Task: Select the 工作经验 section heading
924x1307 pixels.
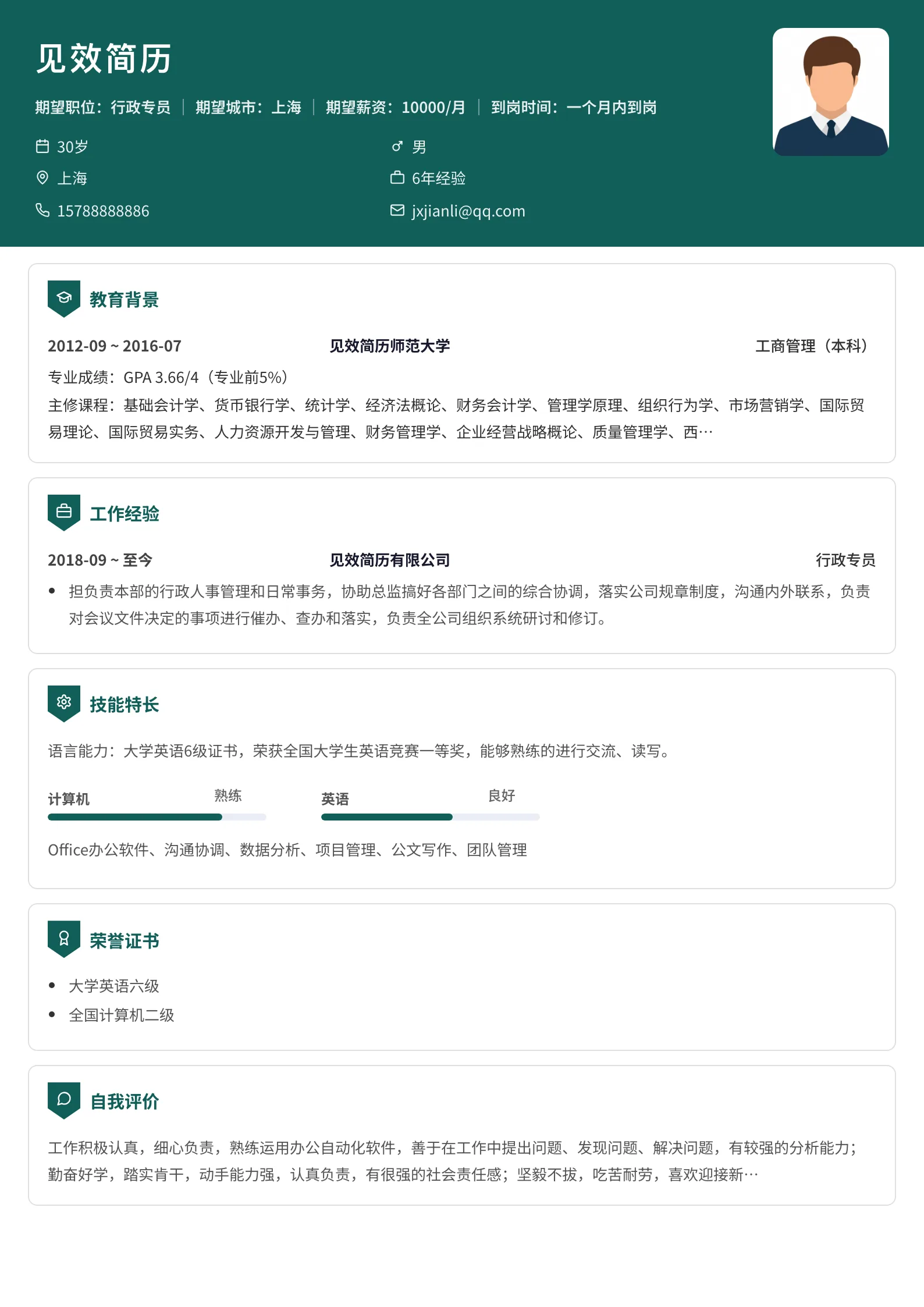Action: coord(125,514)
